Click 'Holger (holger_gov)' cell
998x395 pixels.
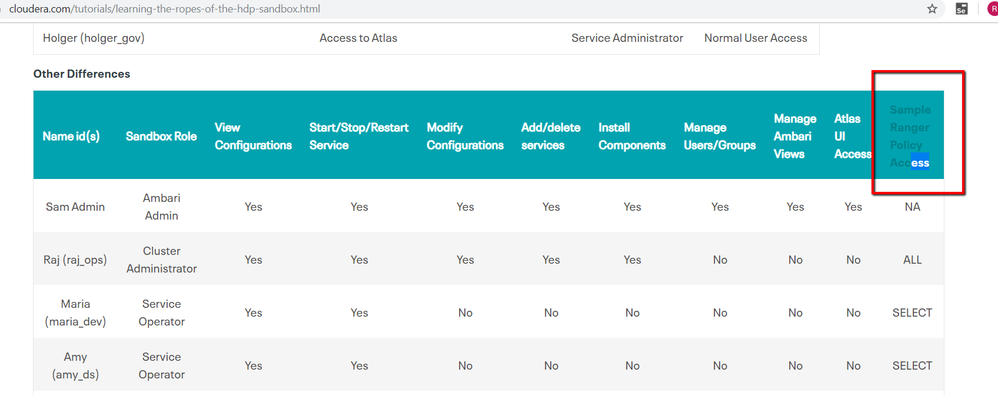(x=94, y=38)
